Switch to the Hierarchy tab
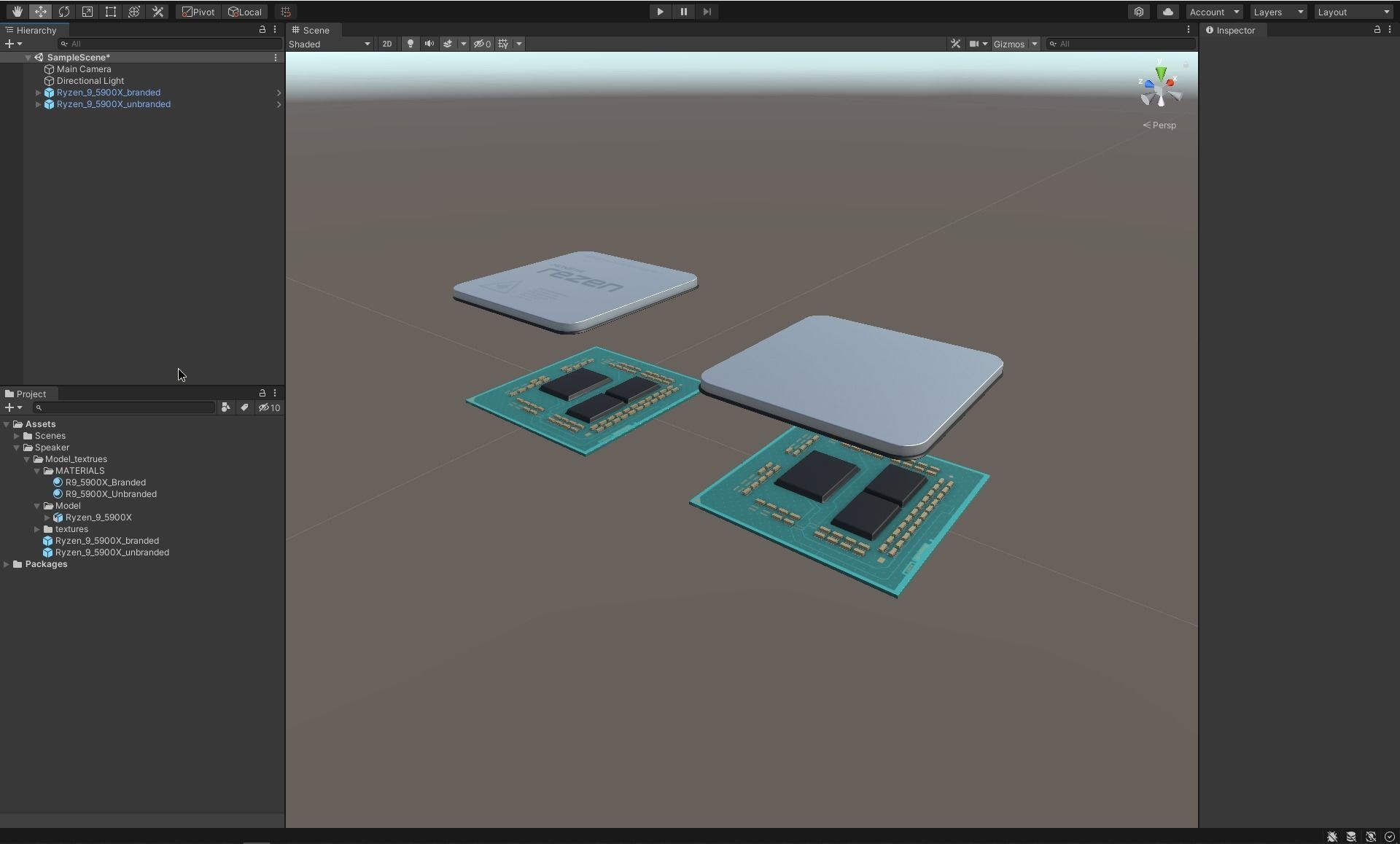 35,30
